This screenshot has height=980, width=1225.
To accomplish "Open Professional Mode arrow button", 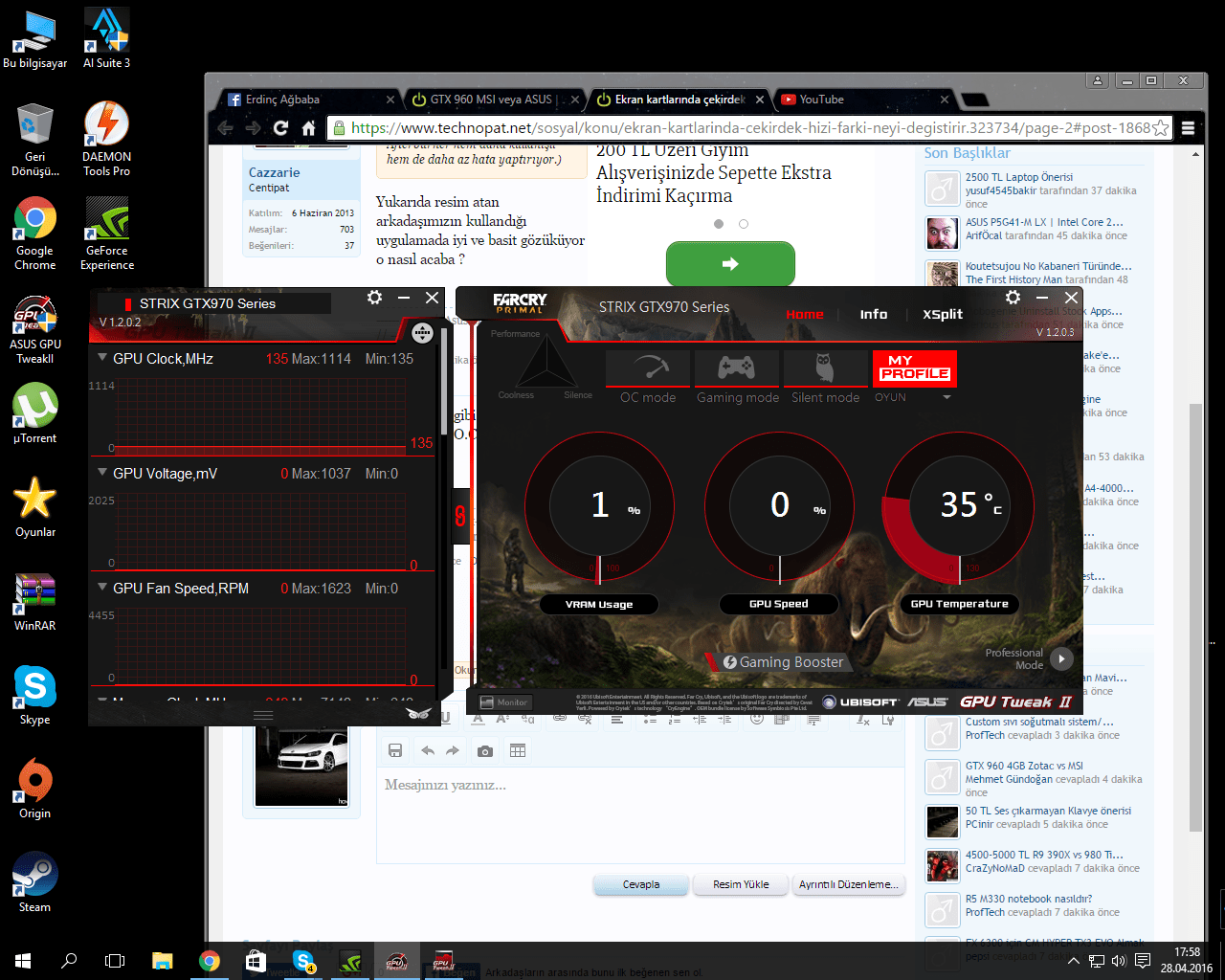I will coord(1061,658).
